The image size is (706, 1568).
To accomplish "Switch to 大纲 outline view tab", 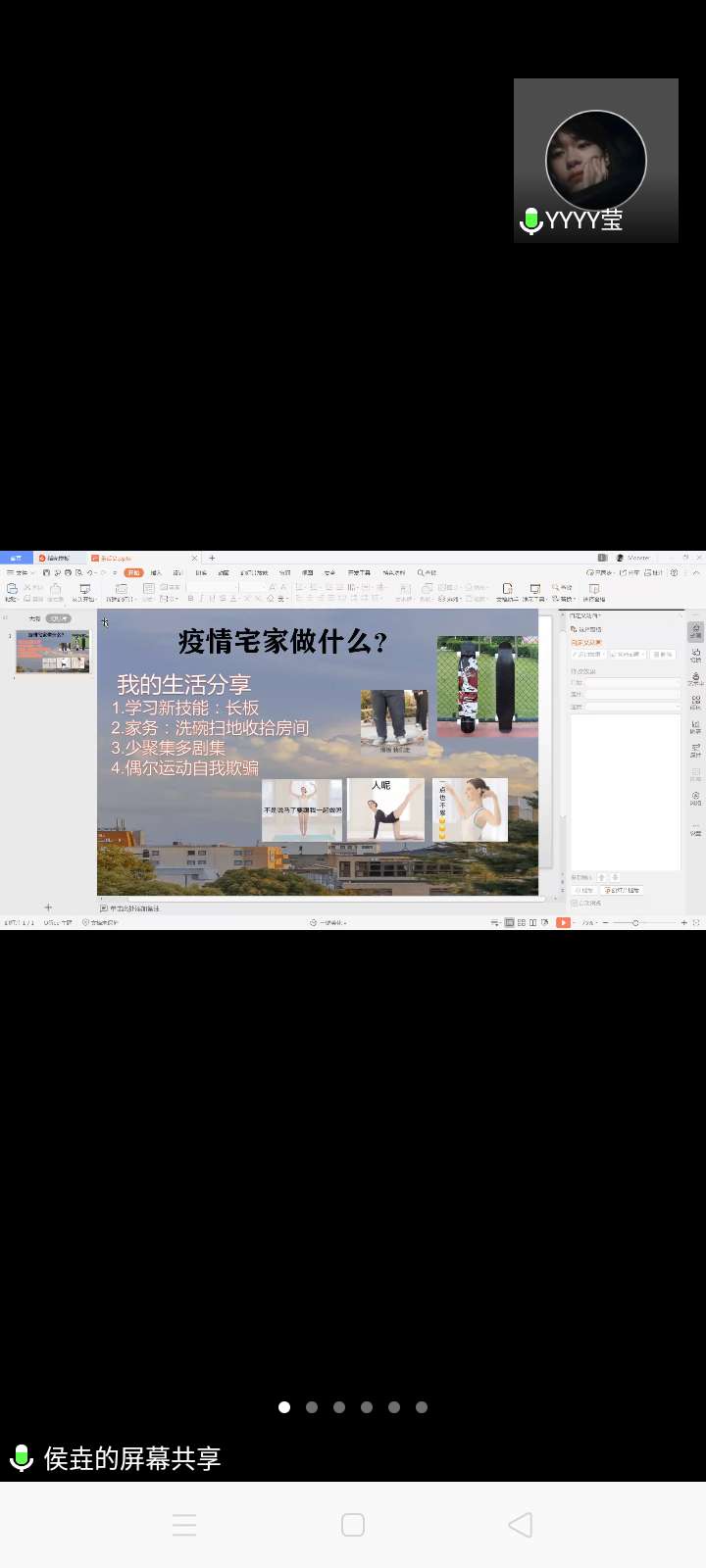I will (x=34, y=618).
